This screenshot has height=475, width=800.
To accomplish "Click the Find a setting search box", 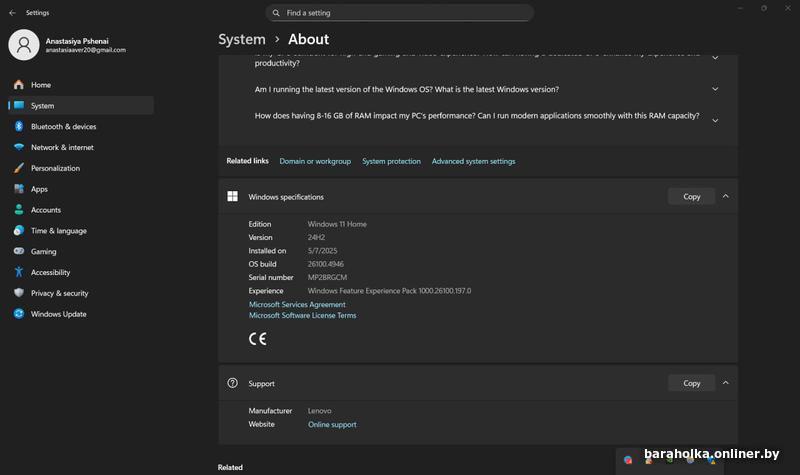I will coord(399,13).
